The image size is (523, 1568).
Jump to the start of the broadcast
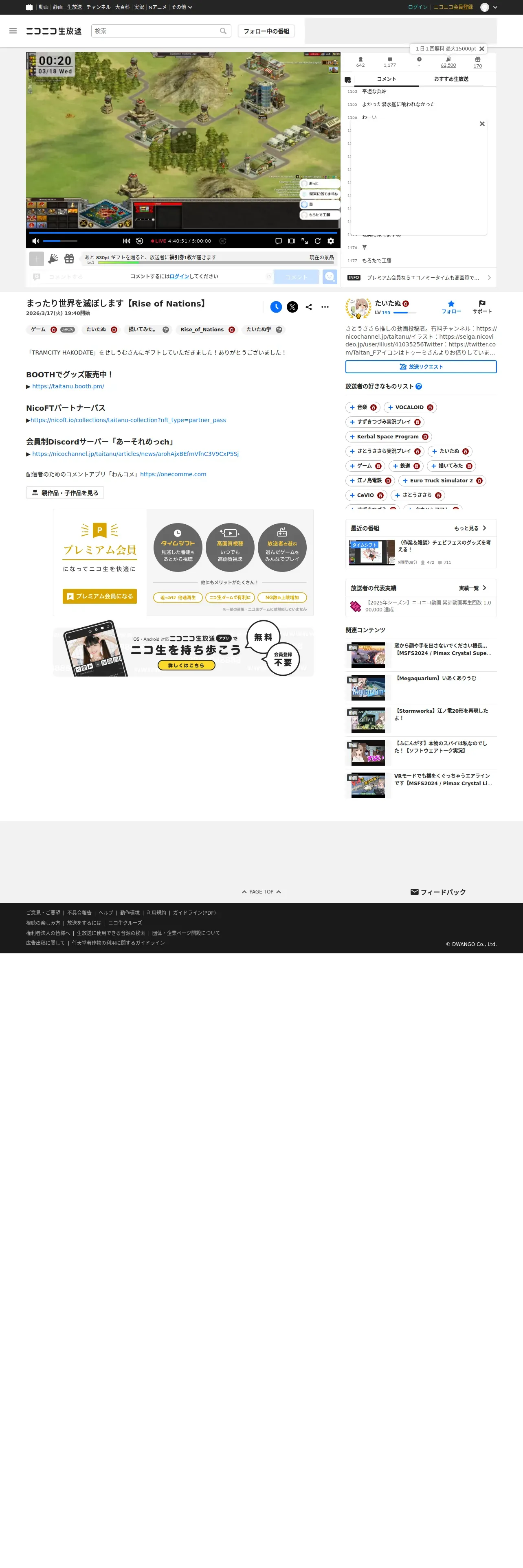click(x=127, y=241)
